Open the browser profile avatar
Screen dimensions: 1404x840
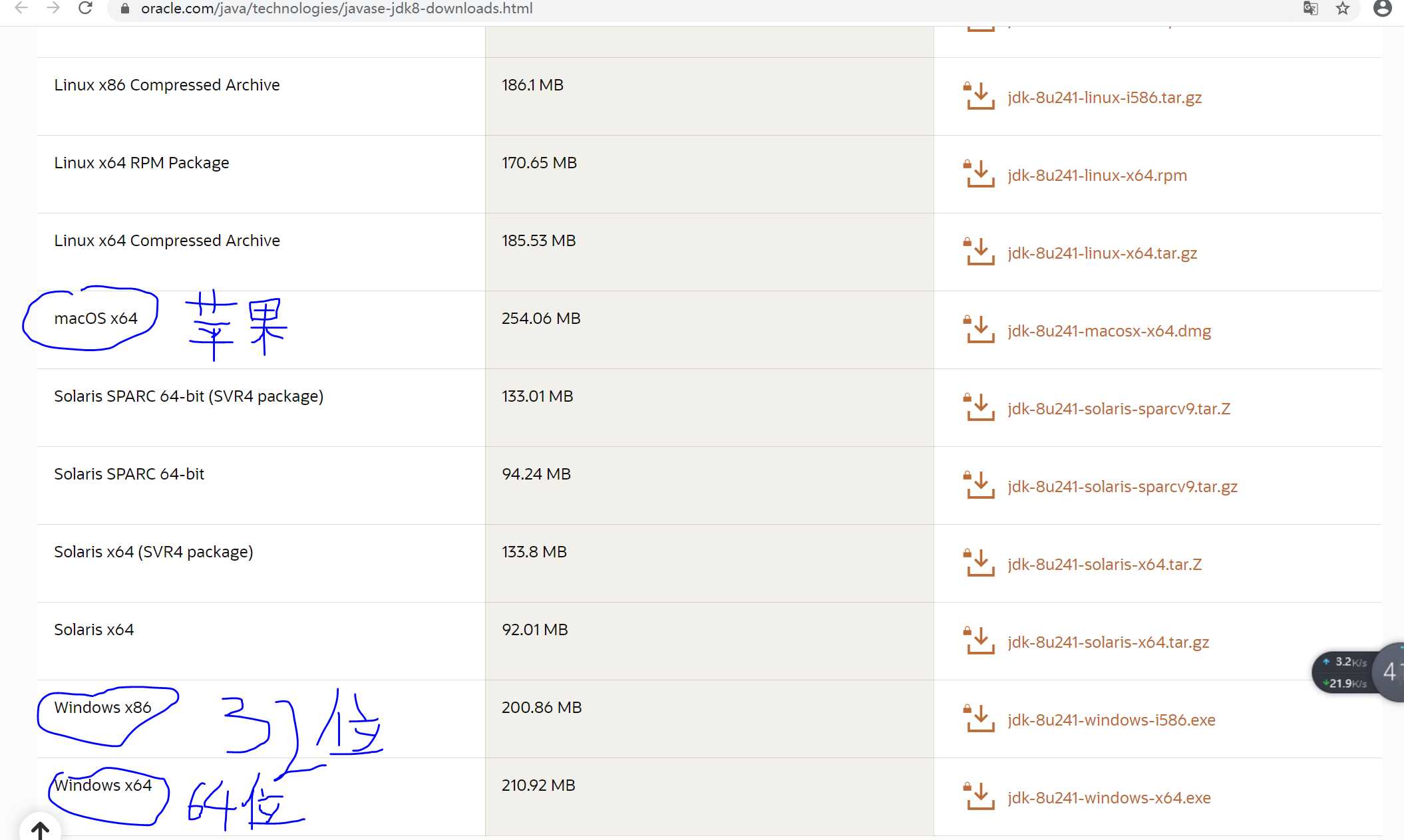click(1383, 9)
